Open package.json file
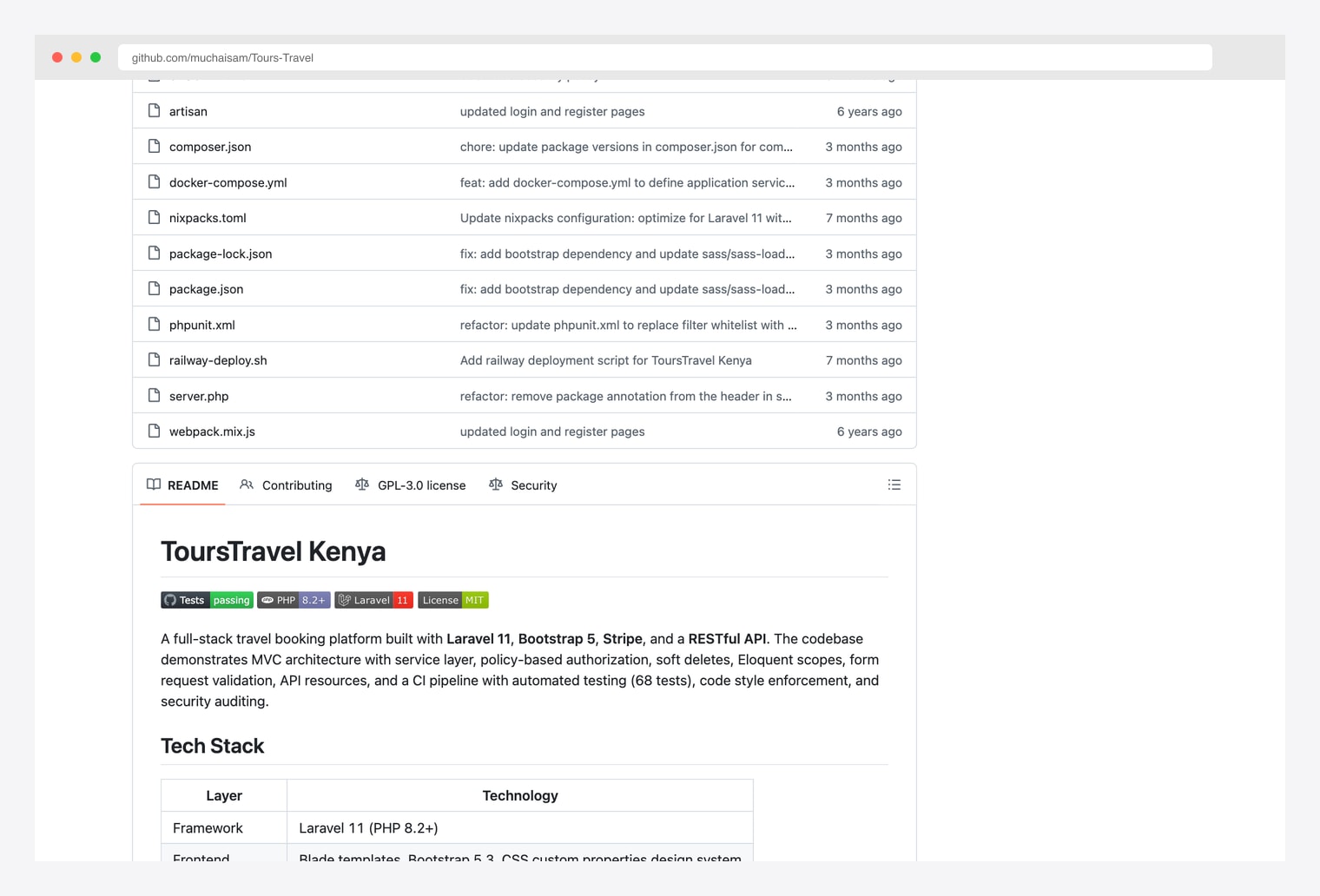The image size is (1320, 896). 207,289
